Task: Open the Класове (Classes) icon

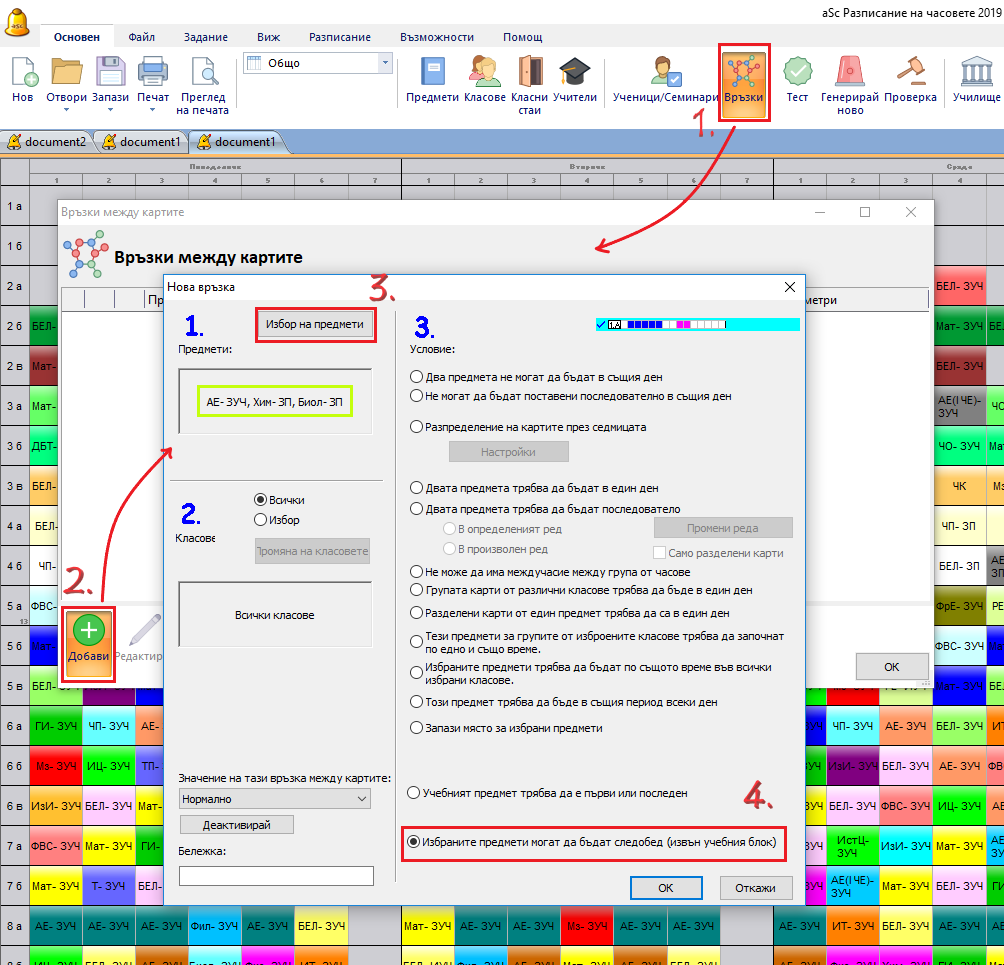Action: (484, 73)
